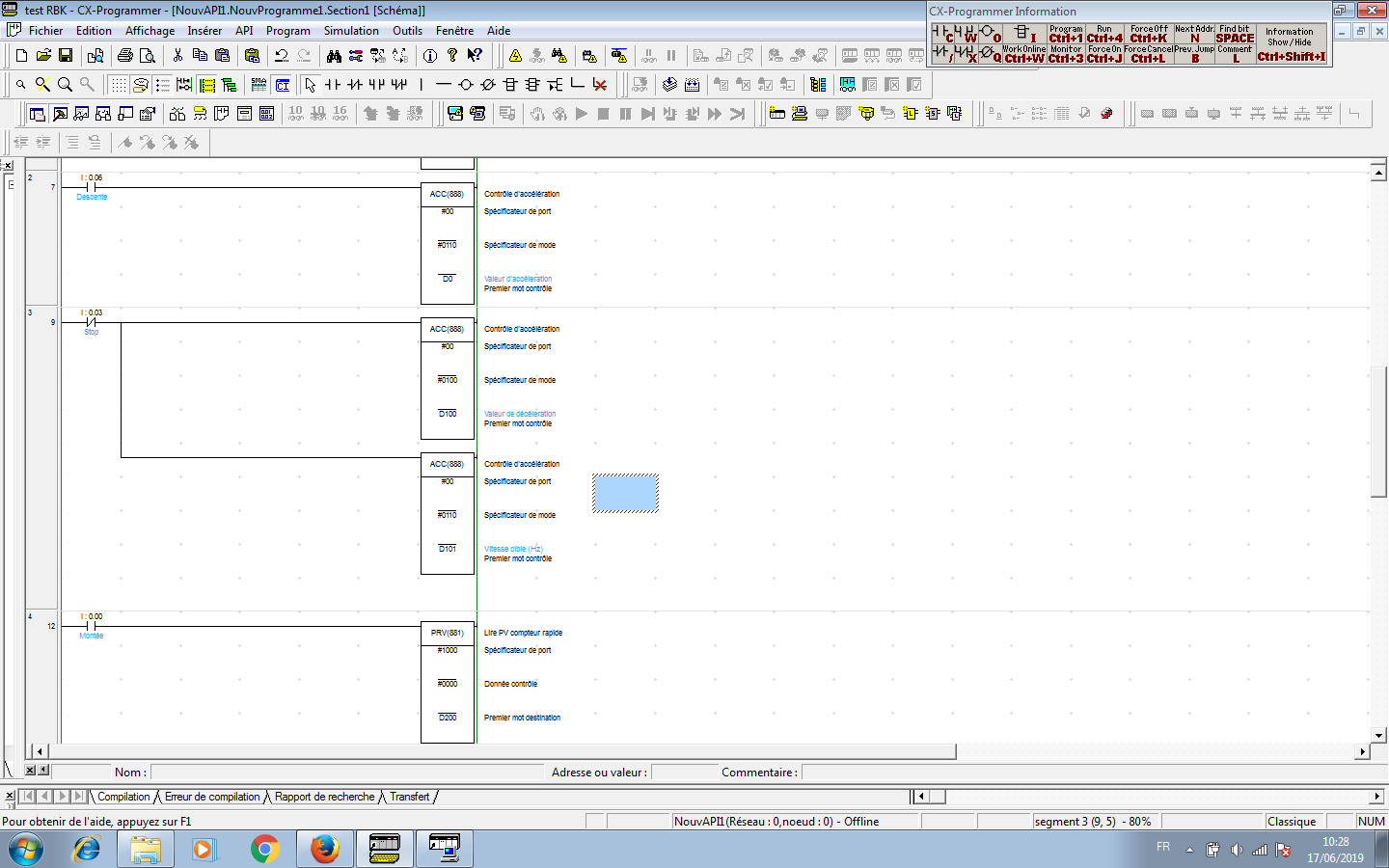
Task: Open the Simulation menu
Action: 351,31
